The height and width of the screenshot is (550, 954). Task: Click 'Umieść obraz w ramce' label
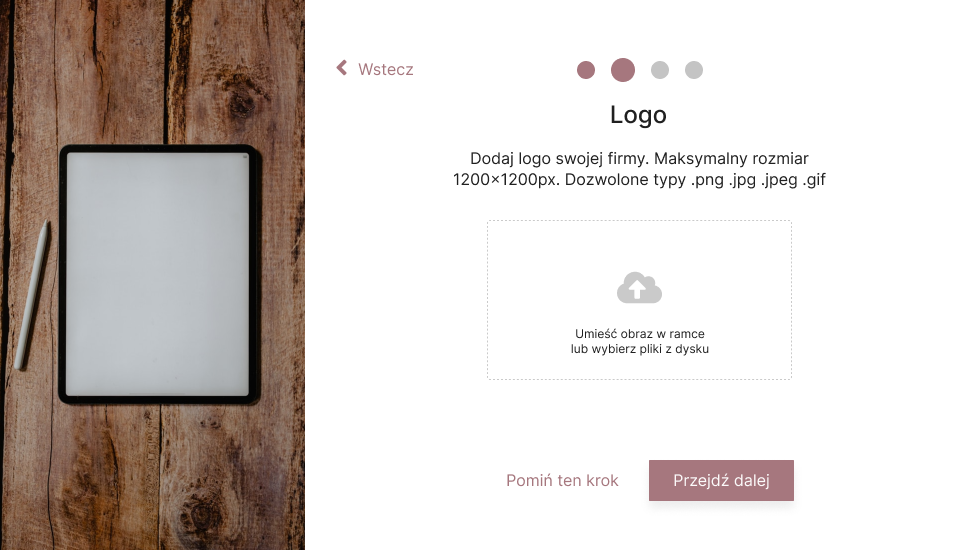639,333
